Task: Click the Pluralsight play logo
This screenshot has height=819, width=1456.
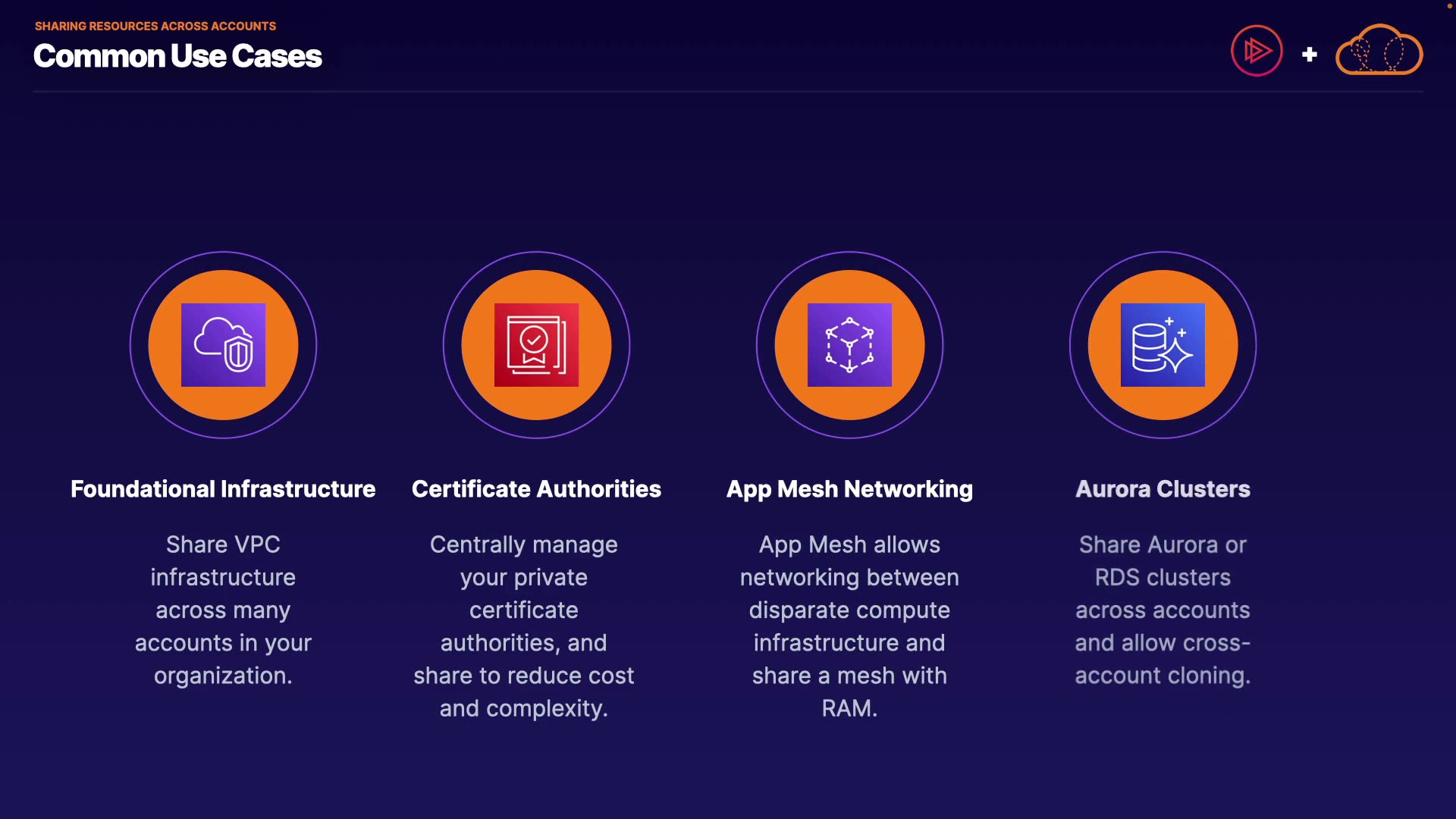Action: click(x=1257, y=51)
